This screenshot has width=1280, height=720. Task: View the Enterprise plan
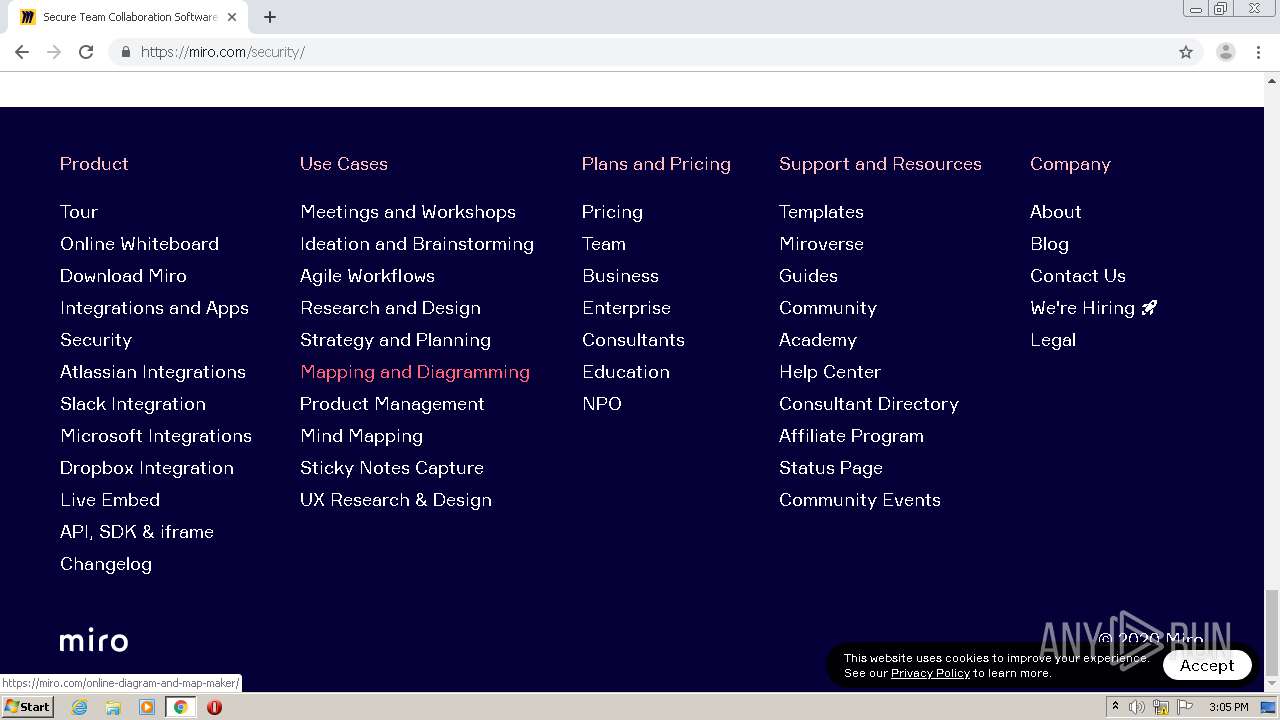tap(626, 308)
